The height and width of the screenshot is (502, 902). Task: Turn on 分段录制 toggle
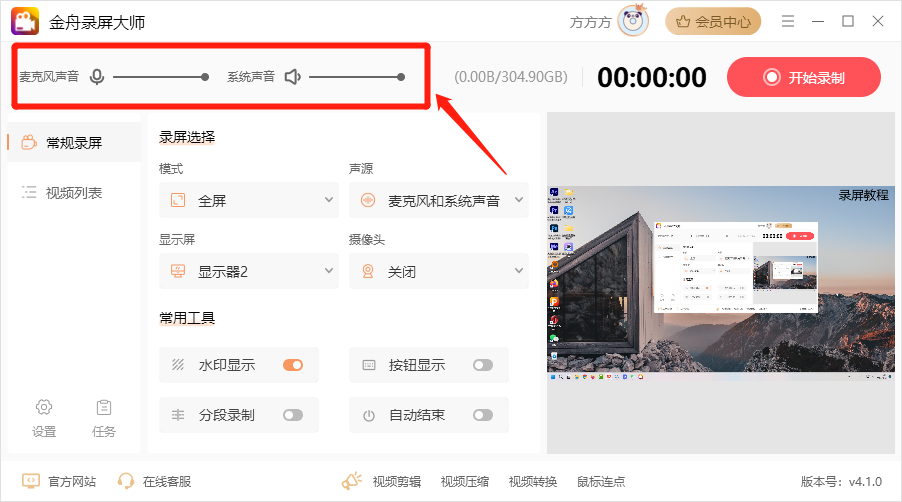pos(293,415)
